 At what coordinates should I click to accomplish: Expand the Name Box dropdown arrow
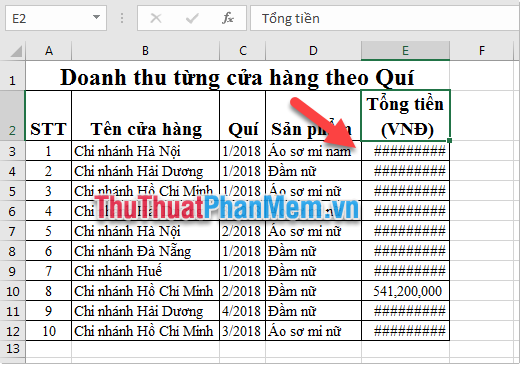[96, 17]
